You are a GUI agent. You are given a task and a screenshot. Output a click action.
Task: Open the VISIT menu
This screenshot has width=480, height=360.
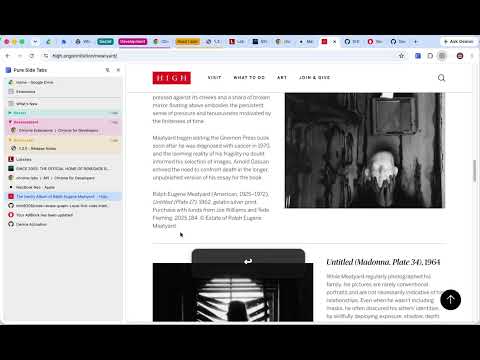(x=214, y=78)
